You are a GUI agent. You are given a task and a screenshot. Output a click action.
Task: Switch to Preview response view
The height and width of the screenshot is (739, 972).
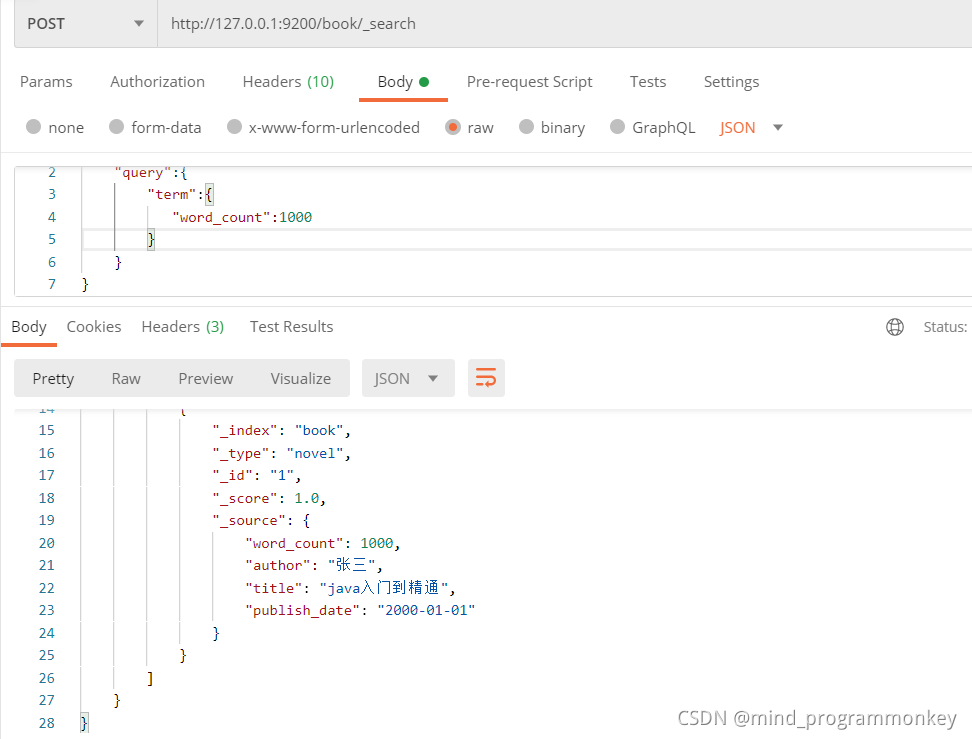click(206, 378)
